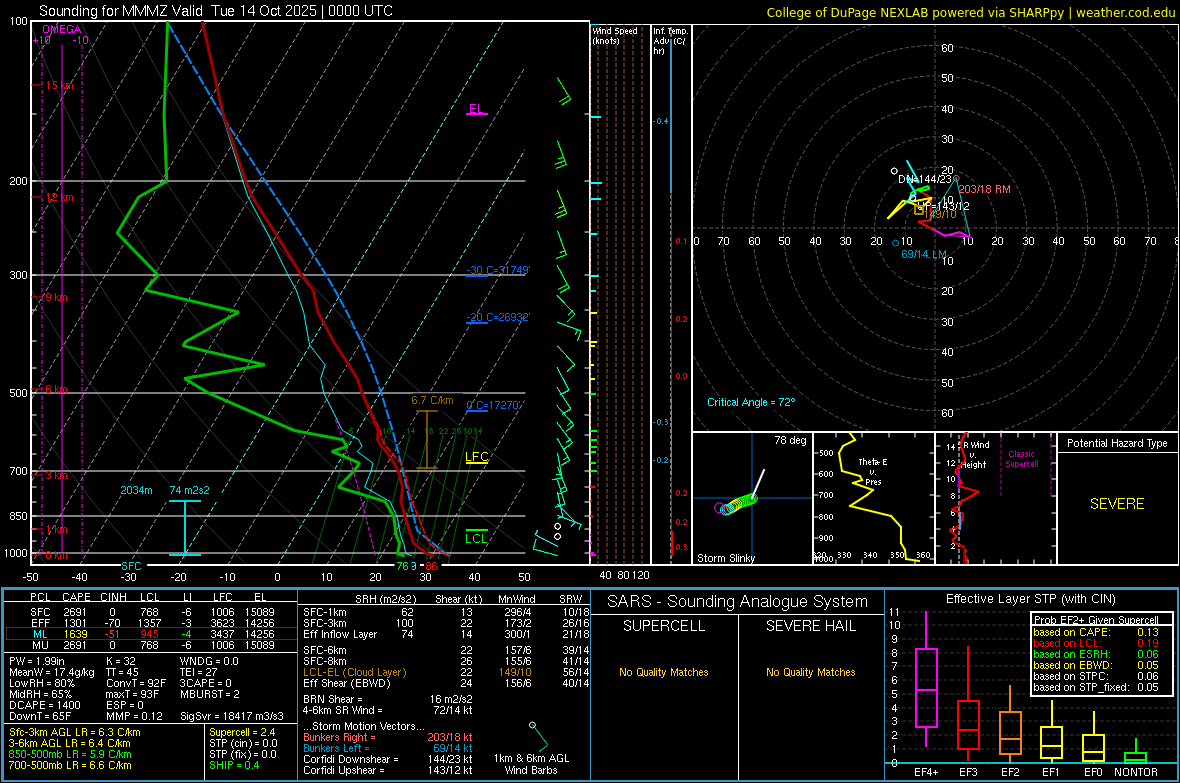
Task: Click the '203/18 RM' hodograph label
Action: tap(984, 189)
